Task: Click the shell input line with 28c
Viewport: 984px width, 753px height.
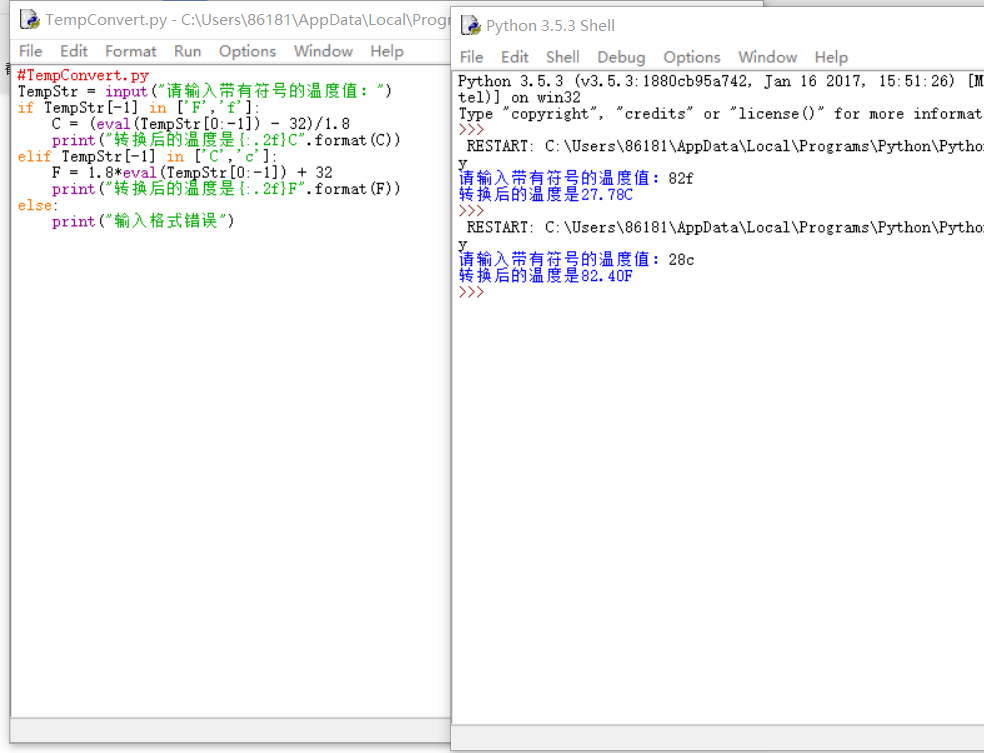Action: [x=576, y=259]
